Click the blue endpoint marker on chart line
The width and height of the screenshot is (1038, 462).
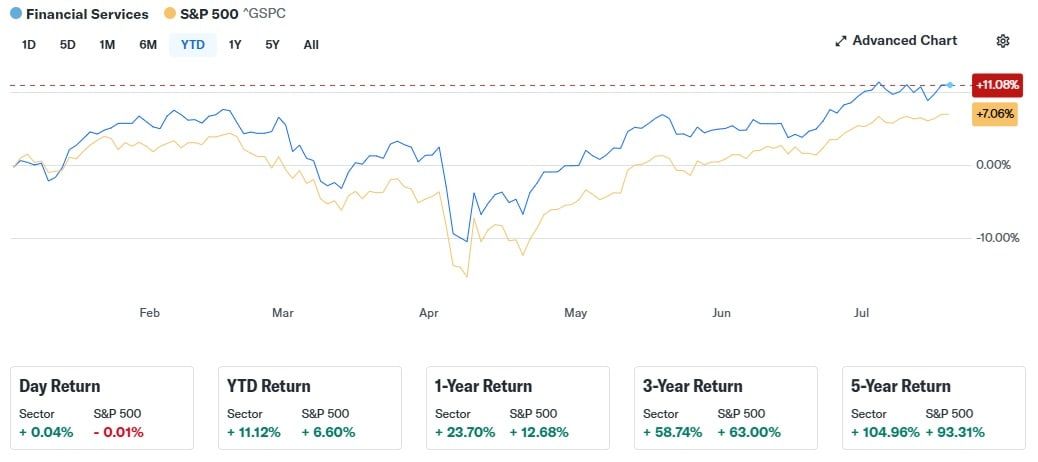[x=950, y=86]
